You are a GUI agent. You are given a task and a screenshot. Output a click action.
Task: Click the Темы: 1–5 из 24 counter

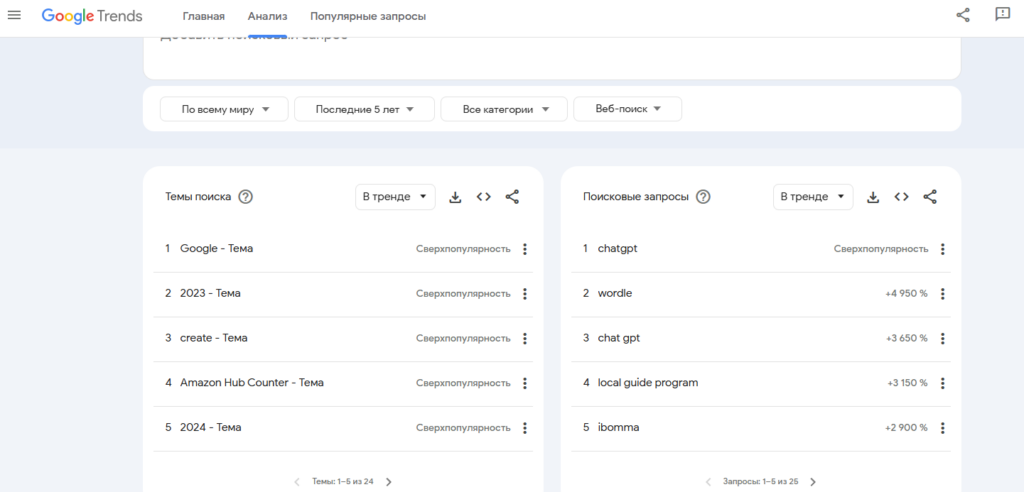[x=343, y=482]
